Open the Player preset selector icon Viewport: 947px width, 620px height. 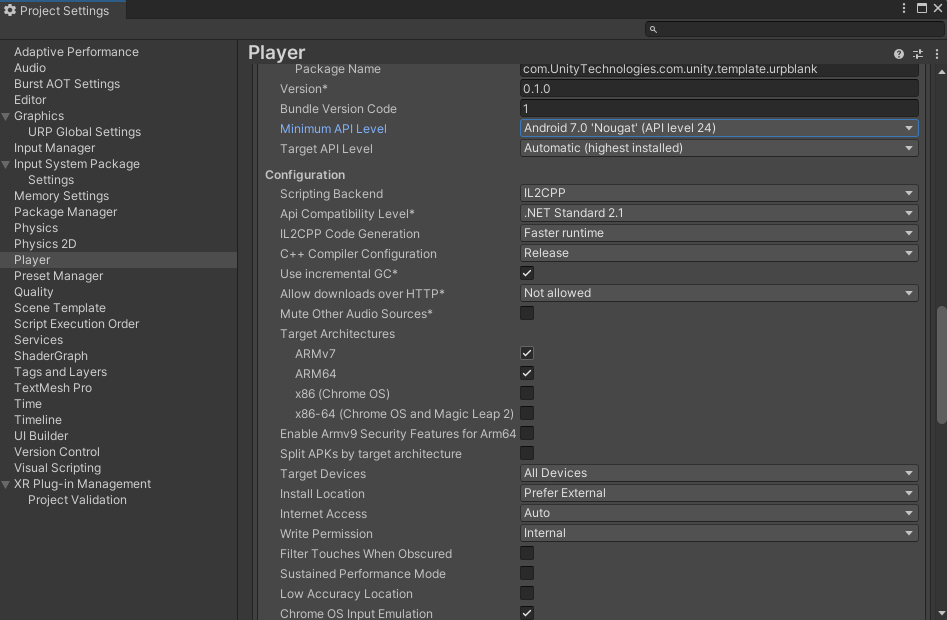coord(918,54)
